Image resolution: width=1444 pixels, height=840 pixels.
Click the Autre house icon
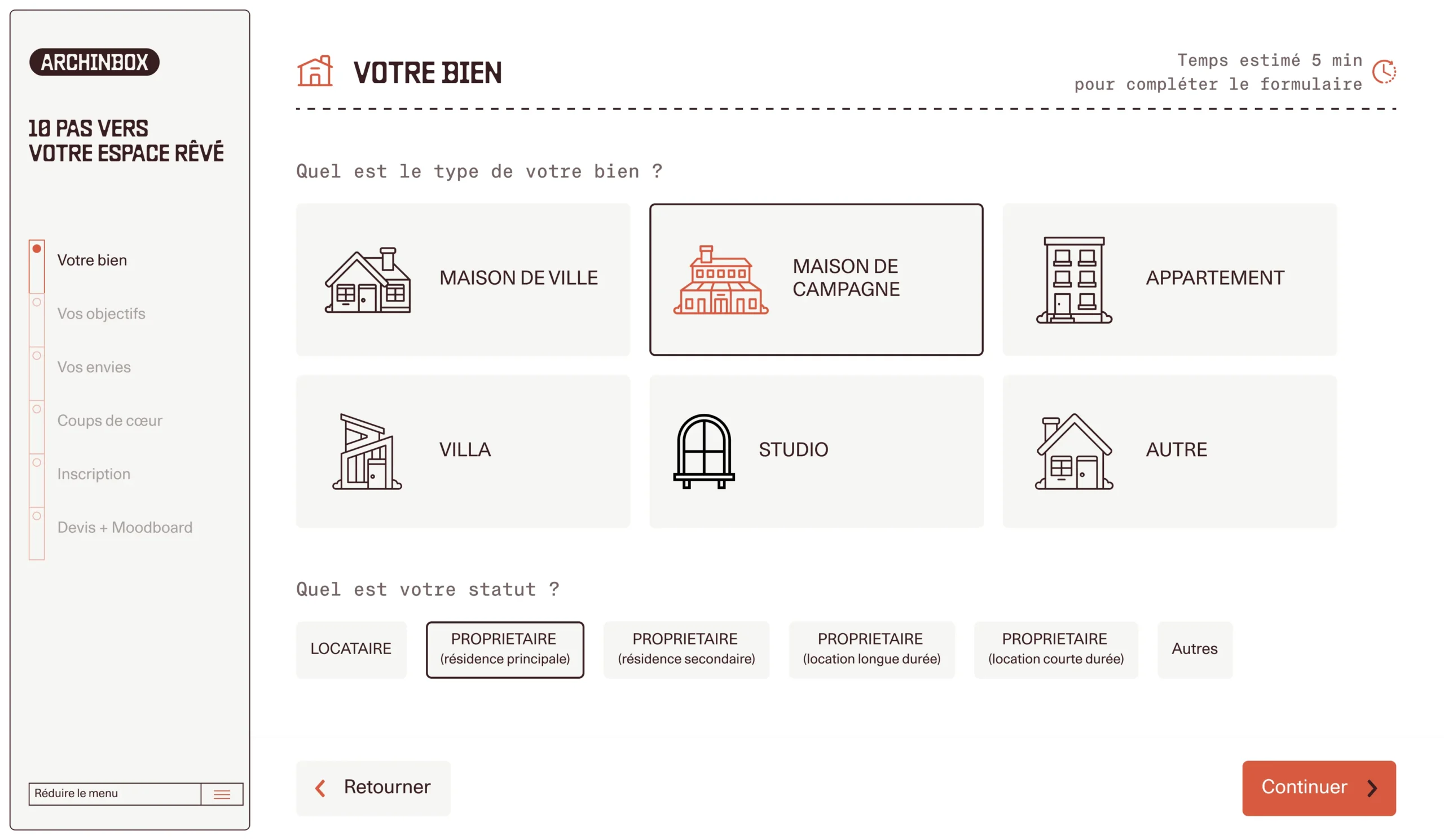1074,452
